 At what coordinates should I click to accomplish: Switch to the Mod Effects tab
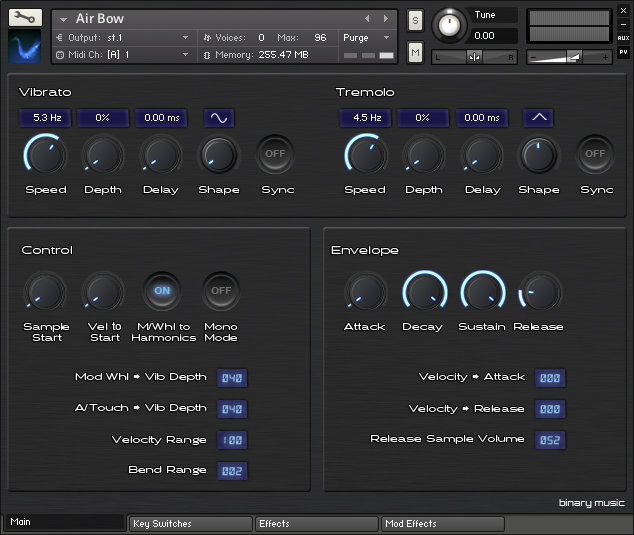pos(443,524)
